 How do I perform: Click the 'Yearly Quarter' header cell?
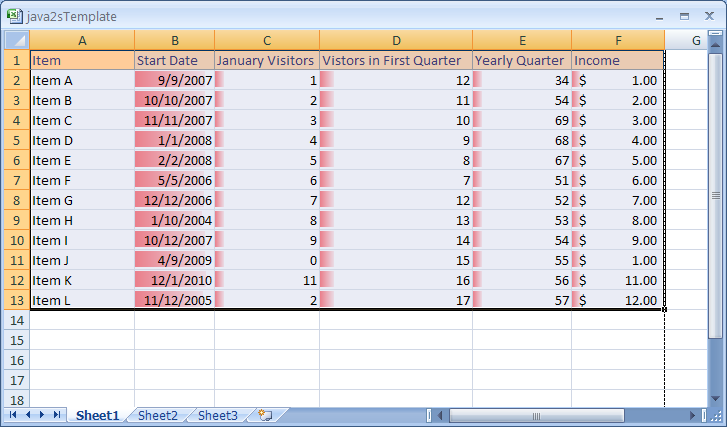pyautogui.click(x=522, y=60)
